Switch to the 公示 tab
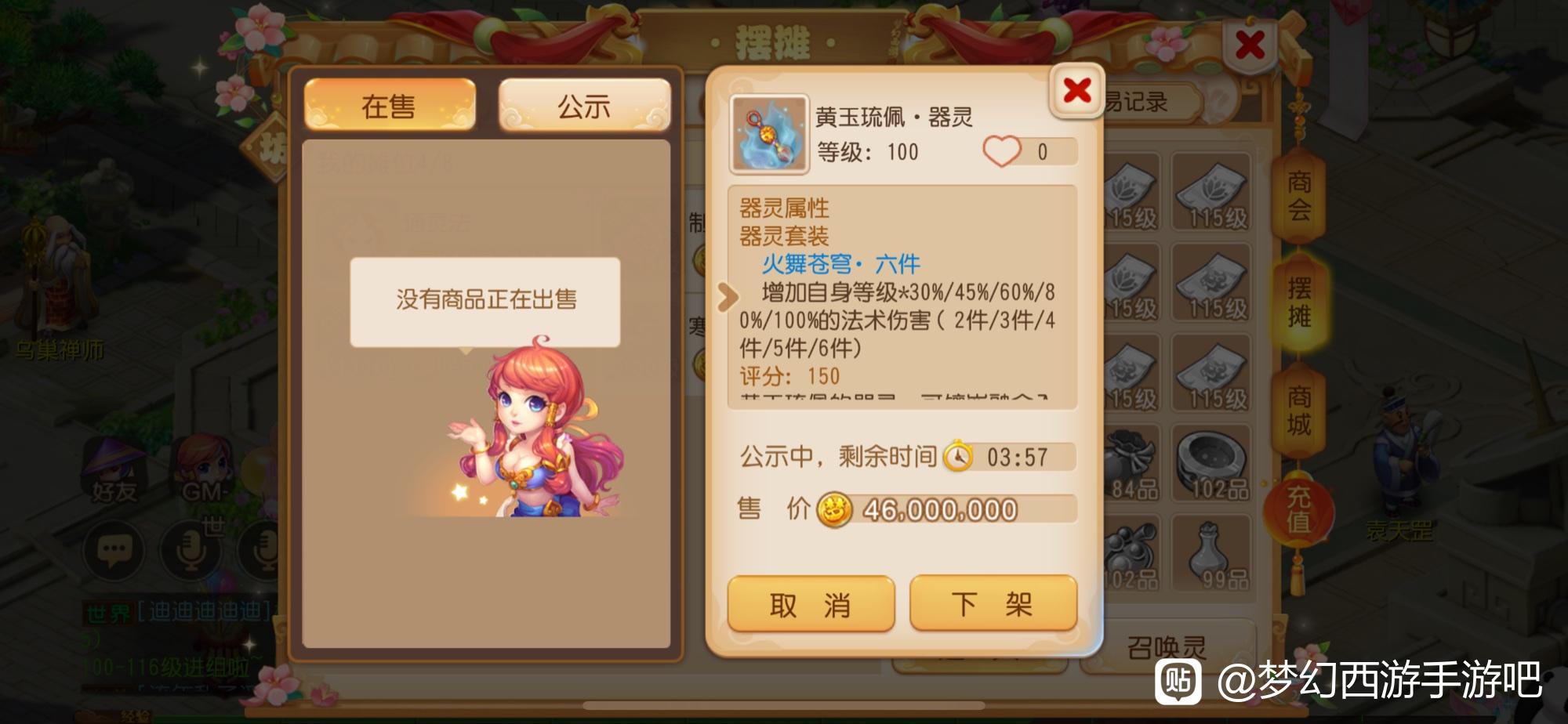1568x724 pixels. 584,106
